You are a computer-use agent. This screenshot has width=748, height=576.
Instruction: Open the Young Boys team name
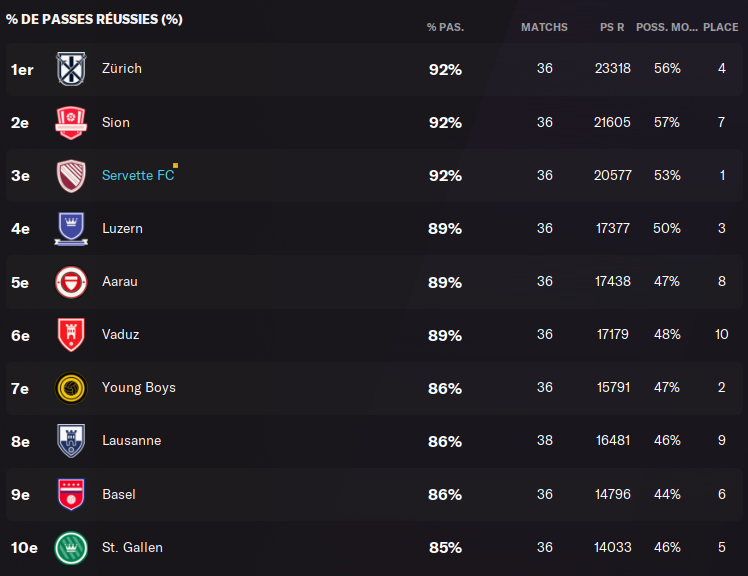(139, 387)
